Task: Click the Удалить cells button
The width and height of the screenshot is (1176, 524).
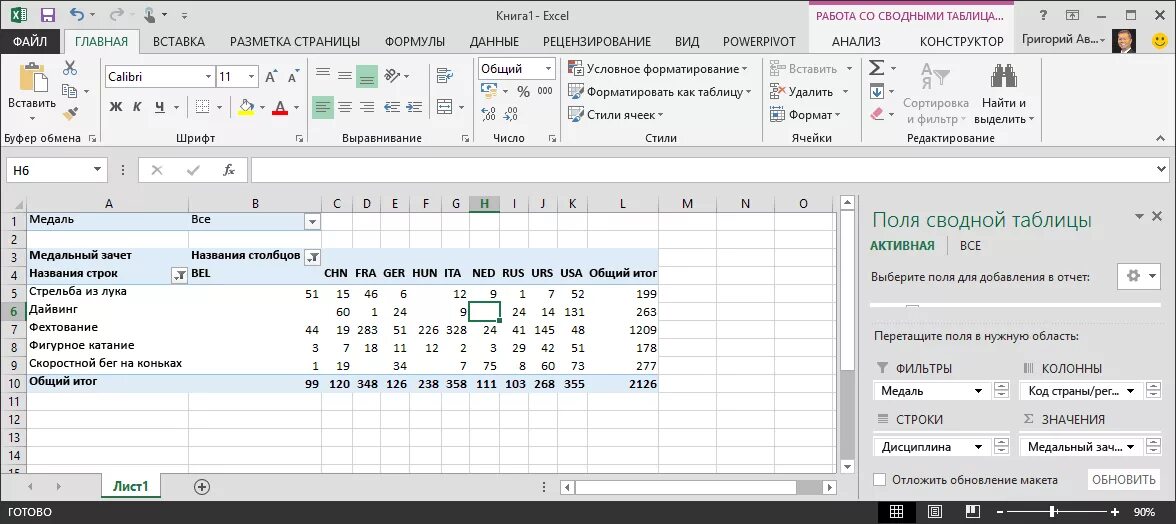Action: [x=809, y=91]
